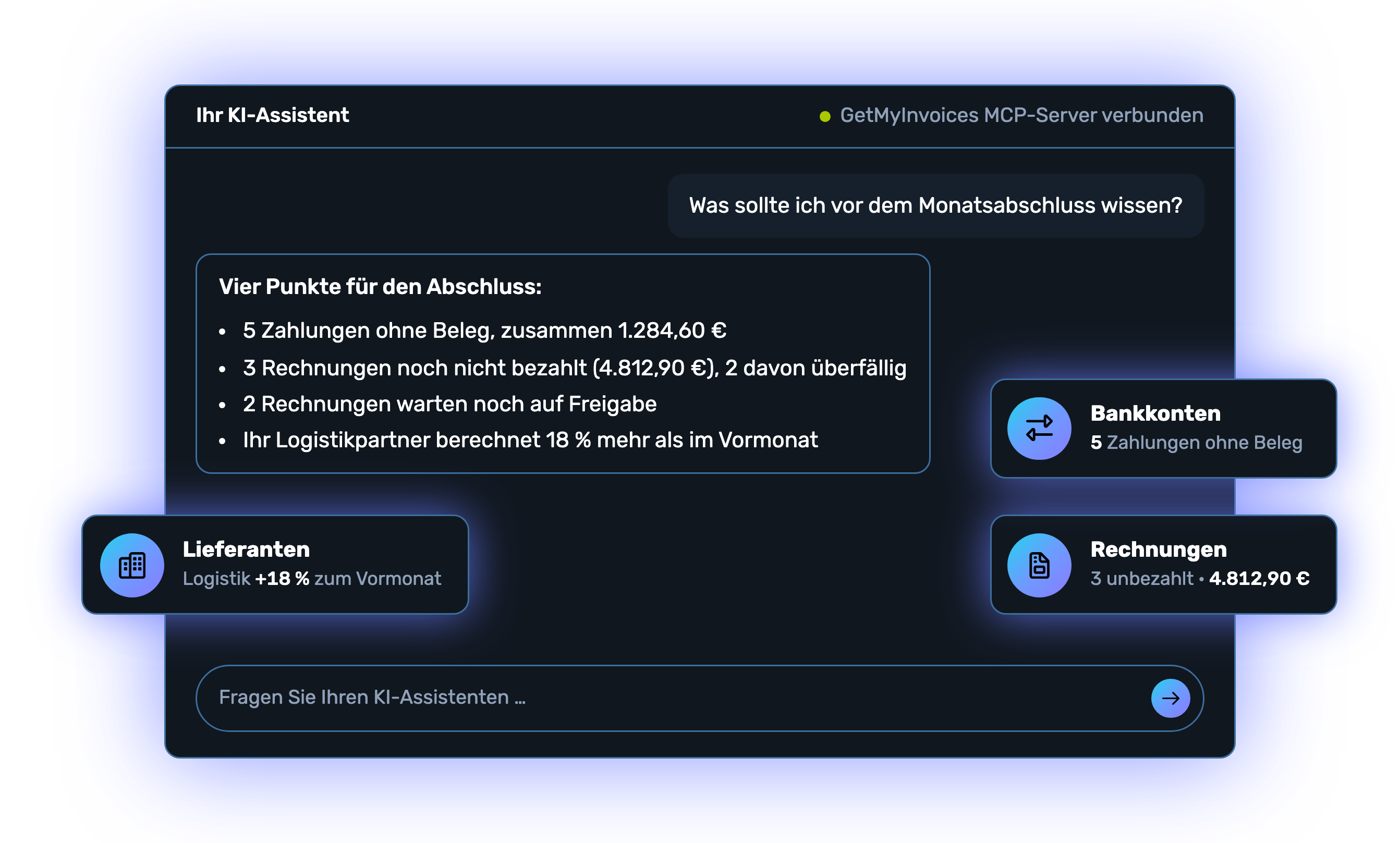Click heading 'Vier Punkte für den Abschluss:'
This screenshot has width=1400, height=843.
coord(380,287)
